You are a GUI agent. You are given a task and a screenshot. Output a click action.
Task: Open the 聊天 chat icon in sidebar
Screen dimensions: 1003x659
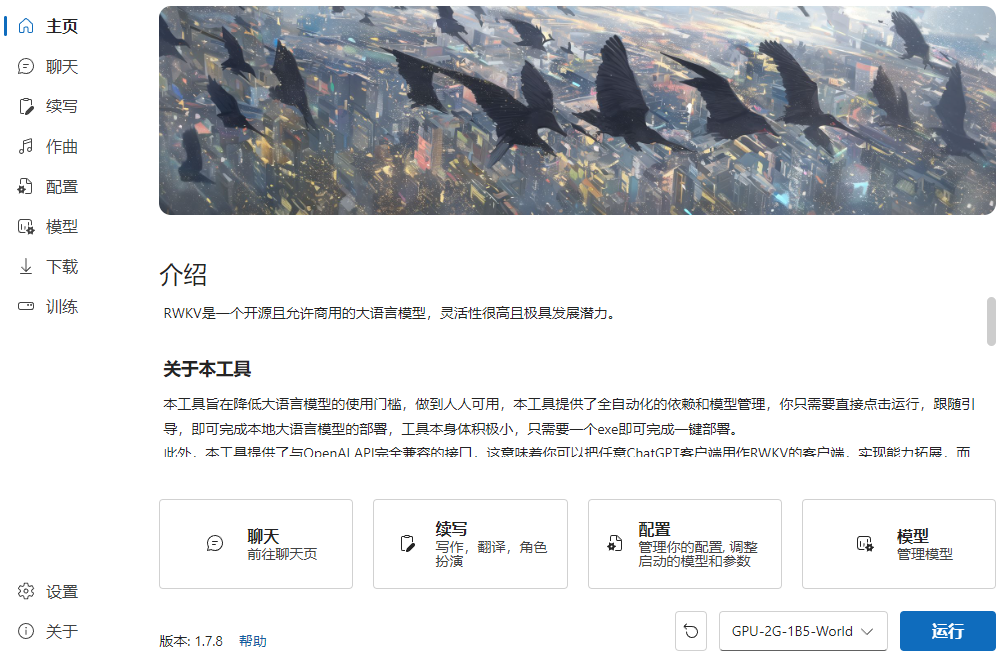26,66
